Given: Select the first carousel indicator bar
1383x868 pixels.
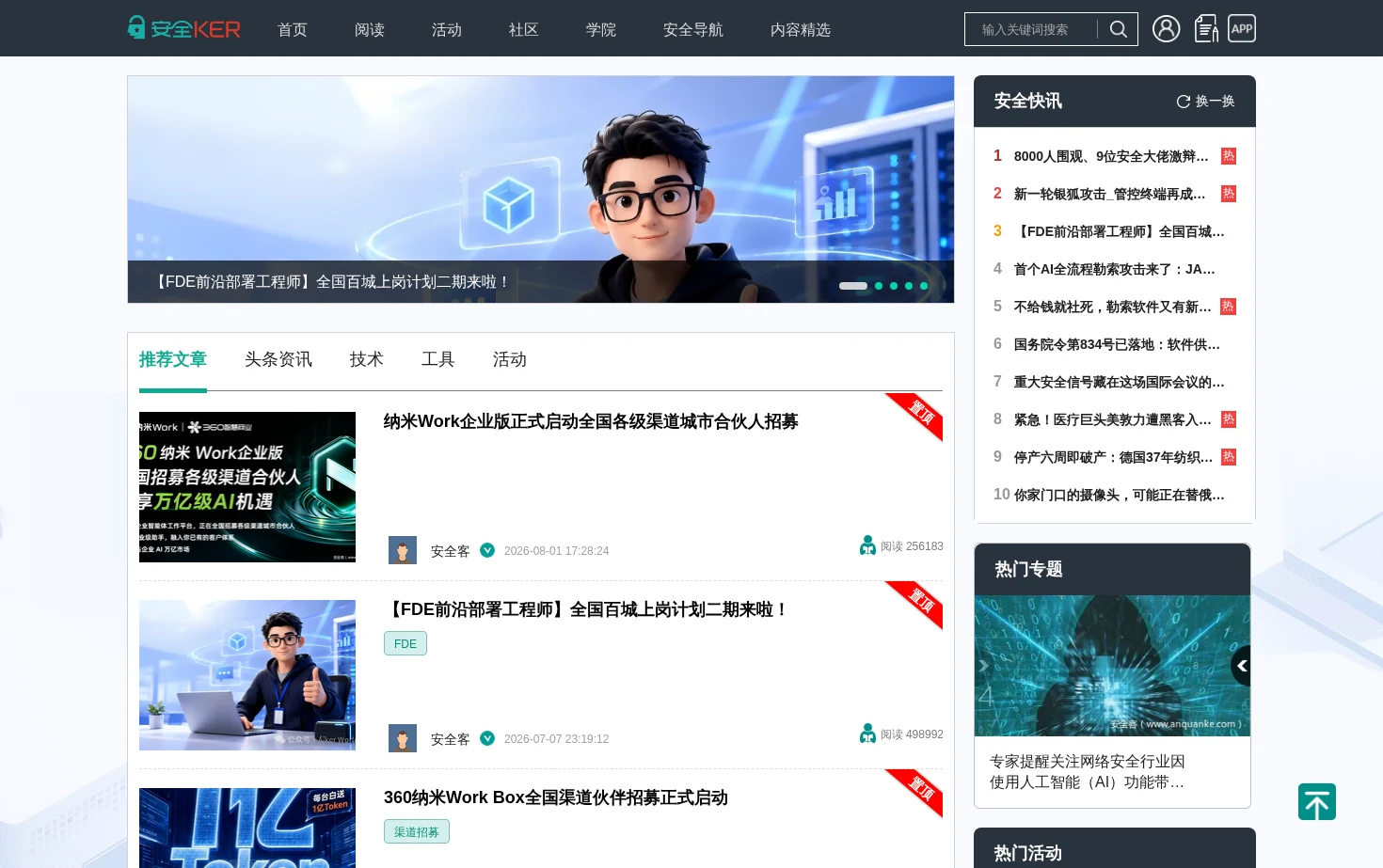Looking at the screenshot, I should [x=853, y=286].
